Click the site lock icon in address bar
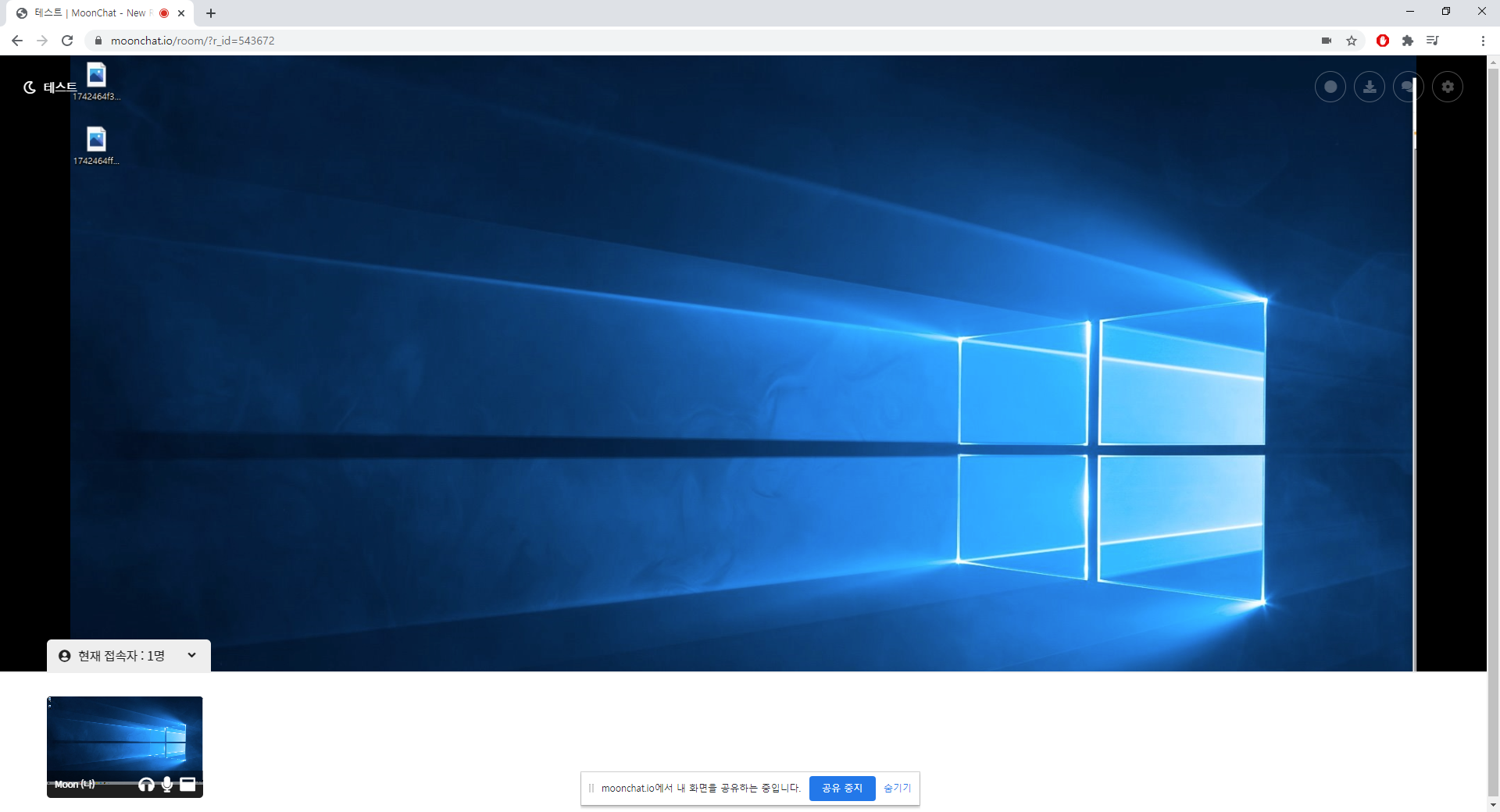 pos(98,41)
